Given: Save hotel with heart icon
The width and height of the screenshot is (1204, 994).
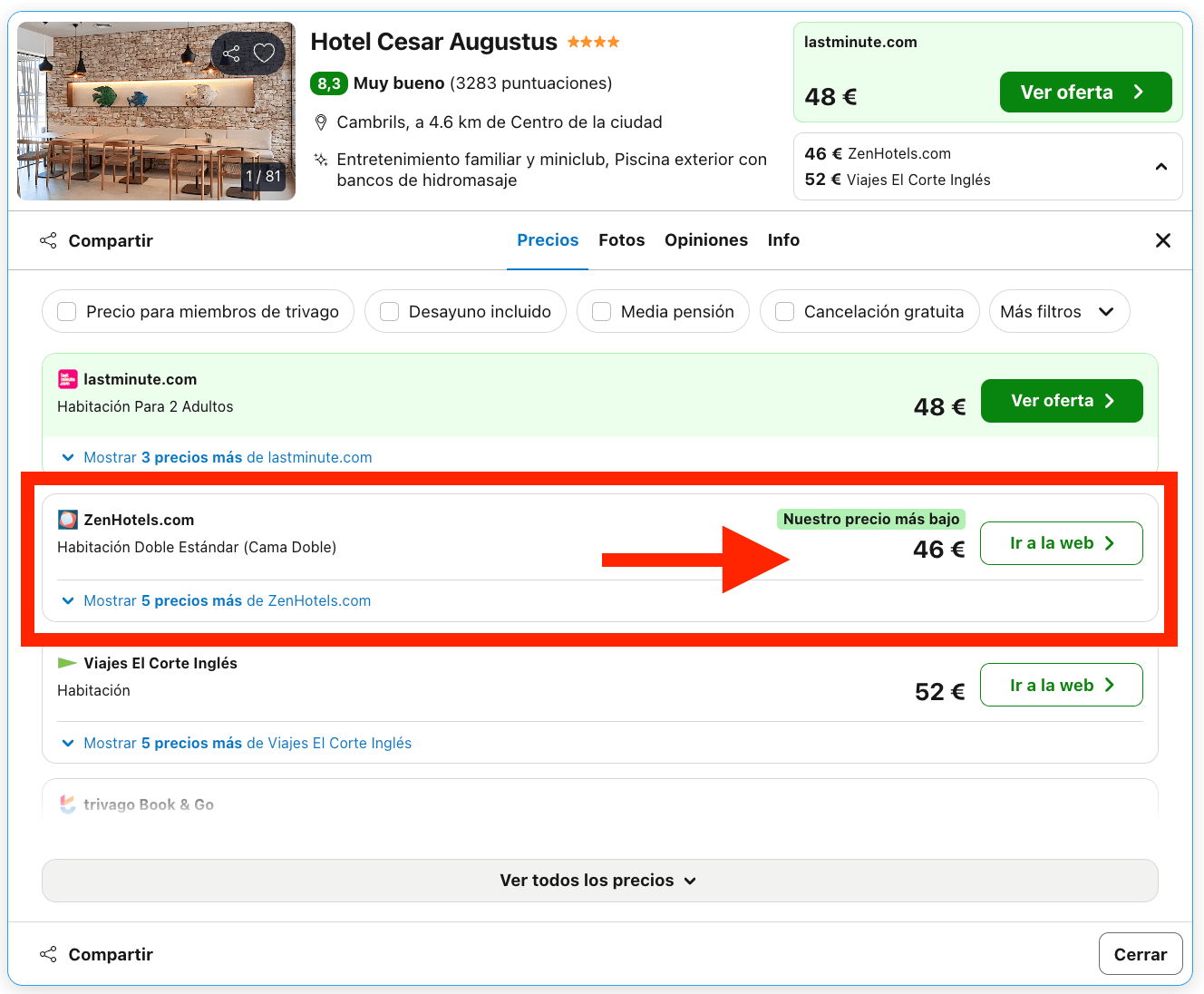Looking at the screenshot, I should pyautogui.click(x=264, y=54).
